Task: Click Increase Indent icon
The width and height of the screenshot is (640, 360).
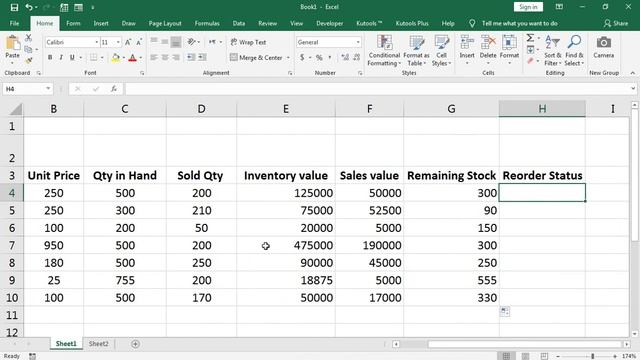Action: point(202,58)
